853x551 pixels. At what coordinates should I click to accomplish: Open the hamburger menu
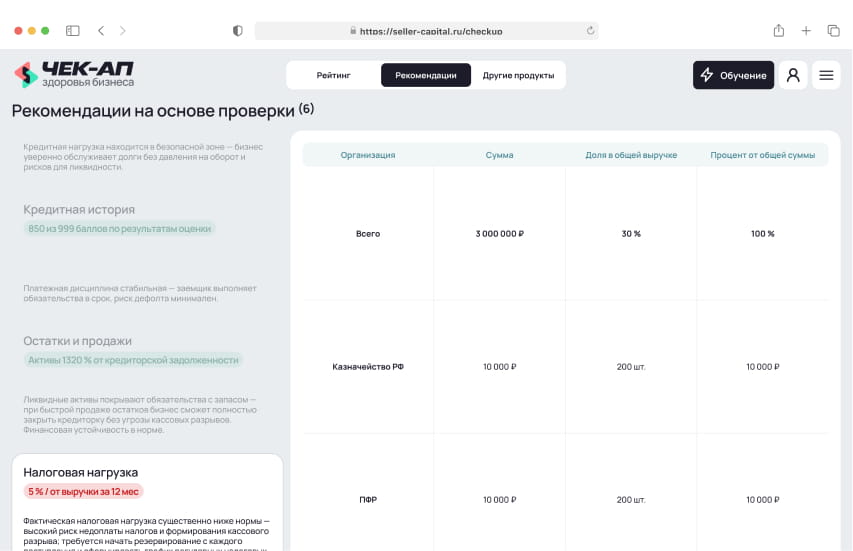coord(826,75)
